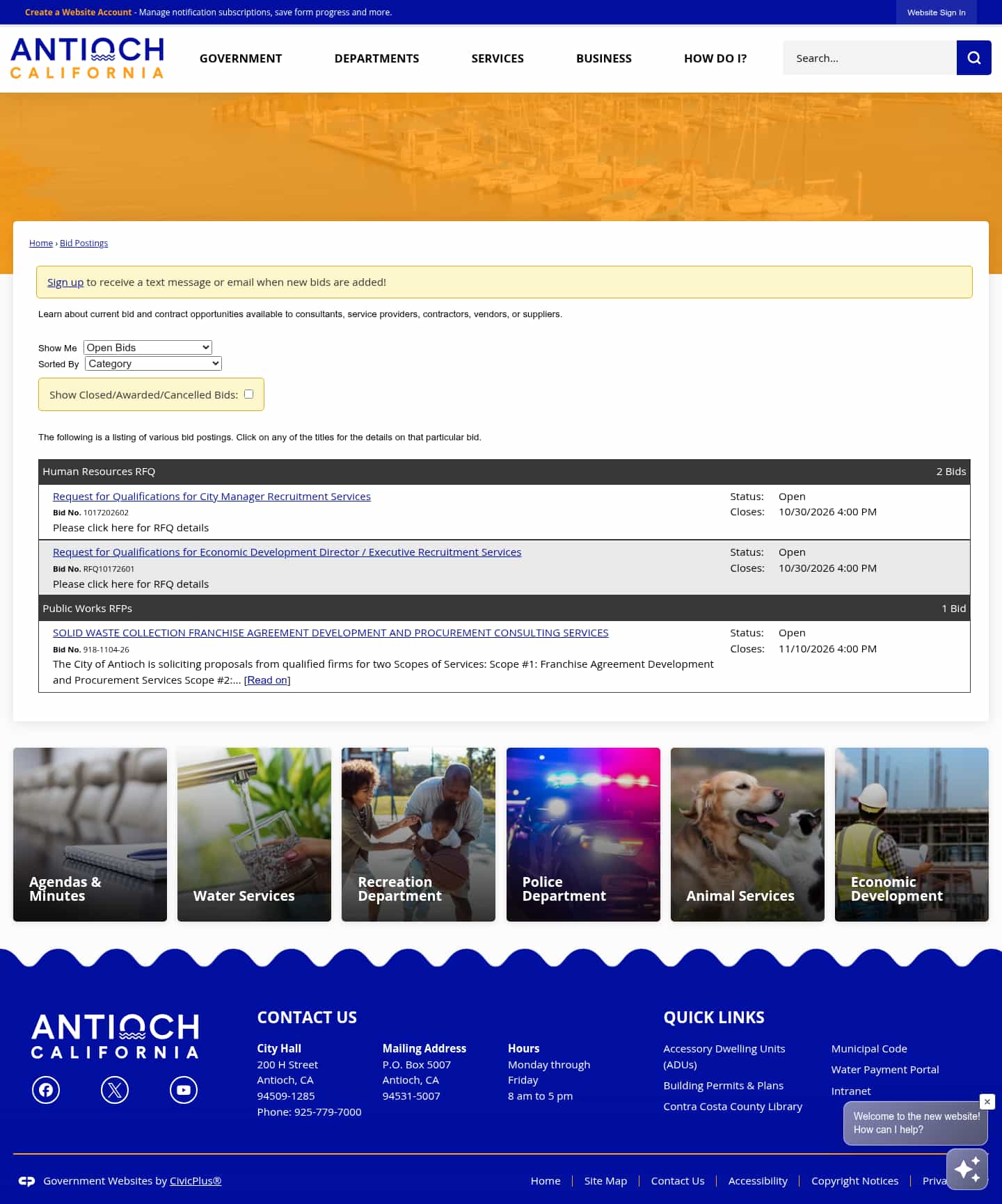Click the Antioch California header logo
The width and height of the screenshot is (1002, 1204).
click(x=87, y=58)
